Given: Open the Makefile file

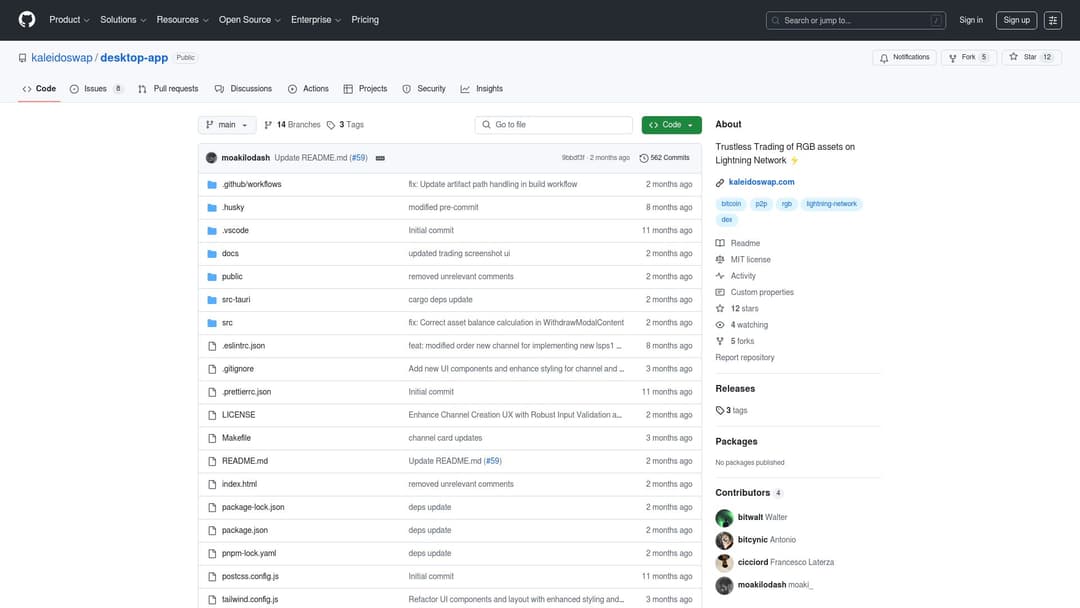Looking at the screenshot, I should tap(236, 438).
